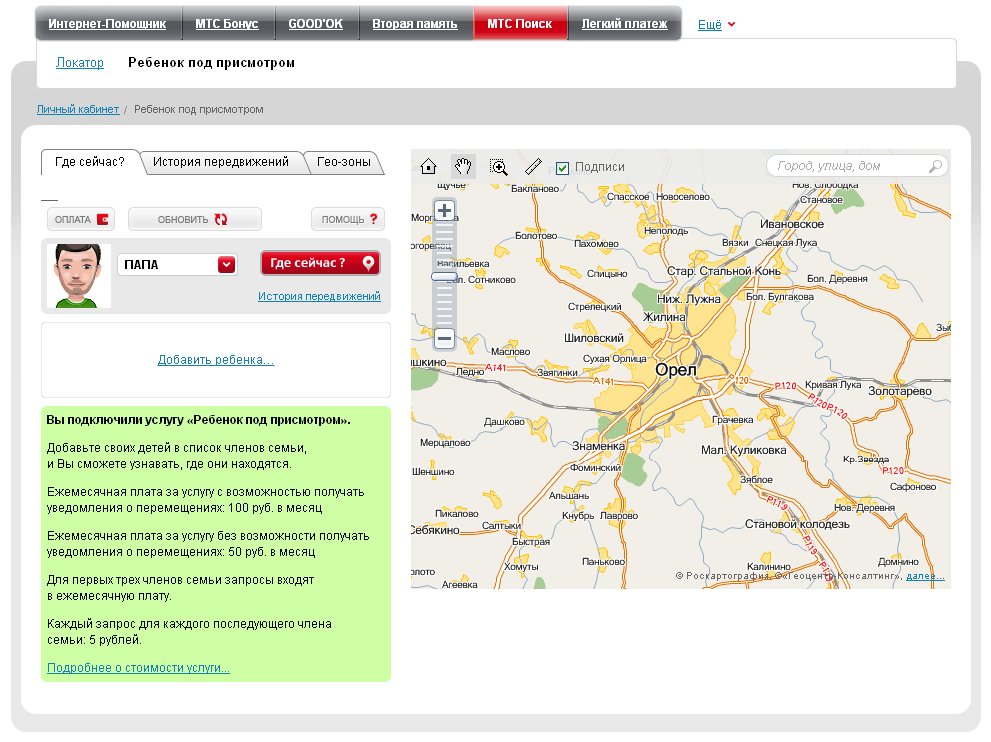Click the home icon on map toolbar
The height and width of the screenshot is (742, 991).
pos(429,167)
